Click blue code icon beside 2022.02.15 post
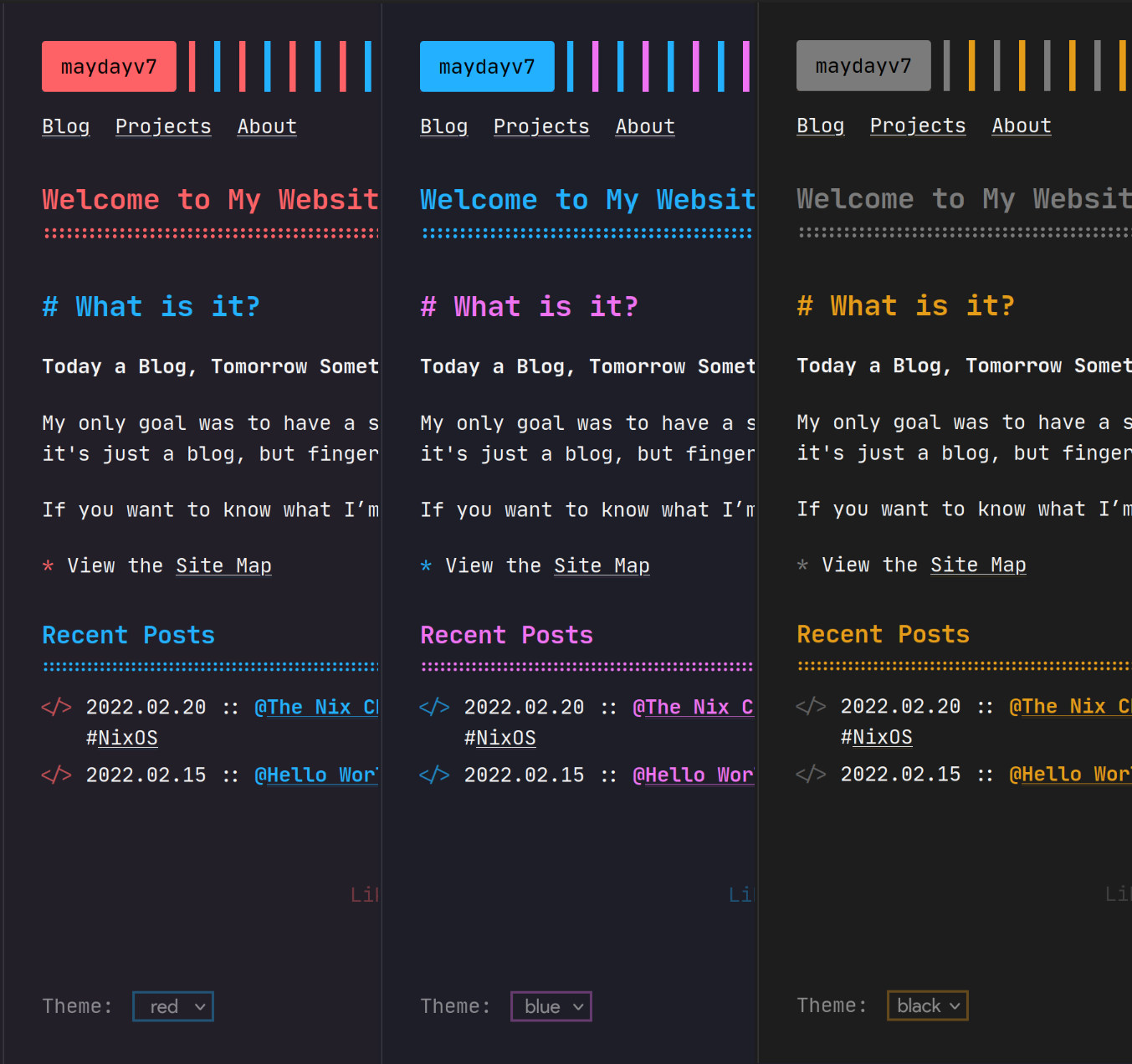This screenshot has width=1132, height=1064. pos(435,775)
